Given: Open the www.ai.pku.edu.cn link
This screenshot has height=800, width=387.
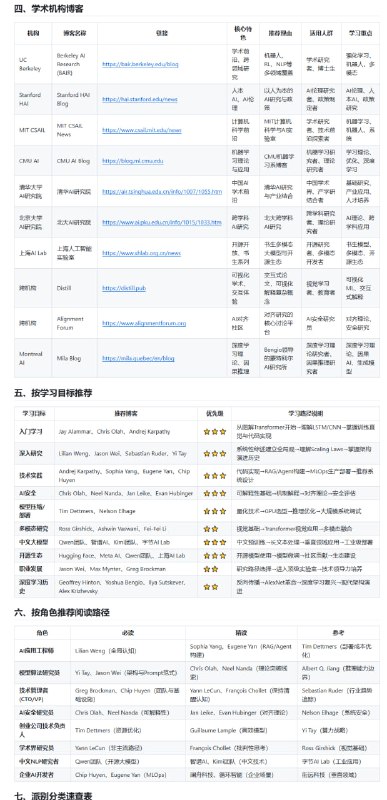Looking at the screenshot, I should tap(162, 222).
